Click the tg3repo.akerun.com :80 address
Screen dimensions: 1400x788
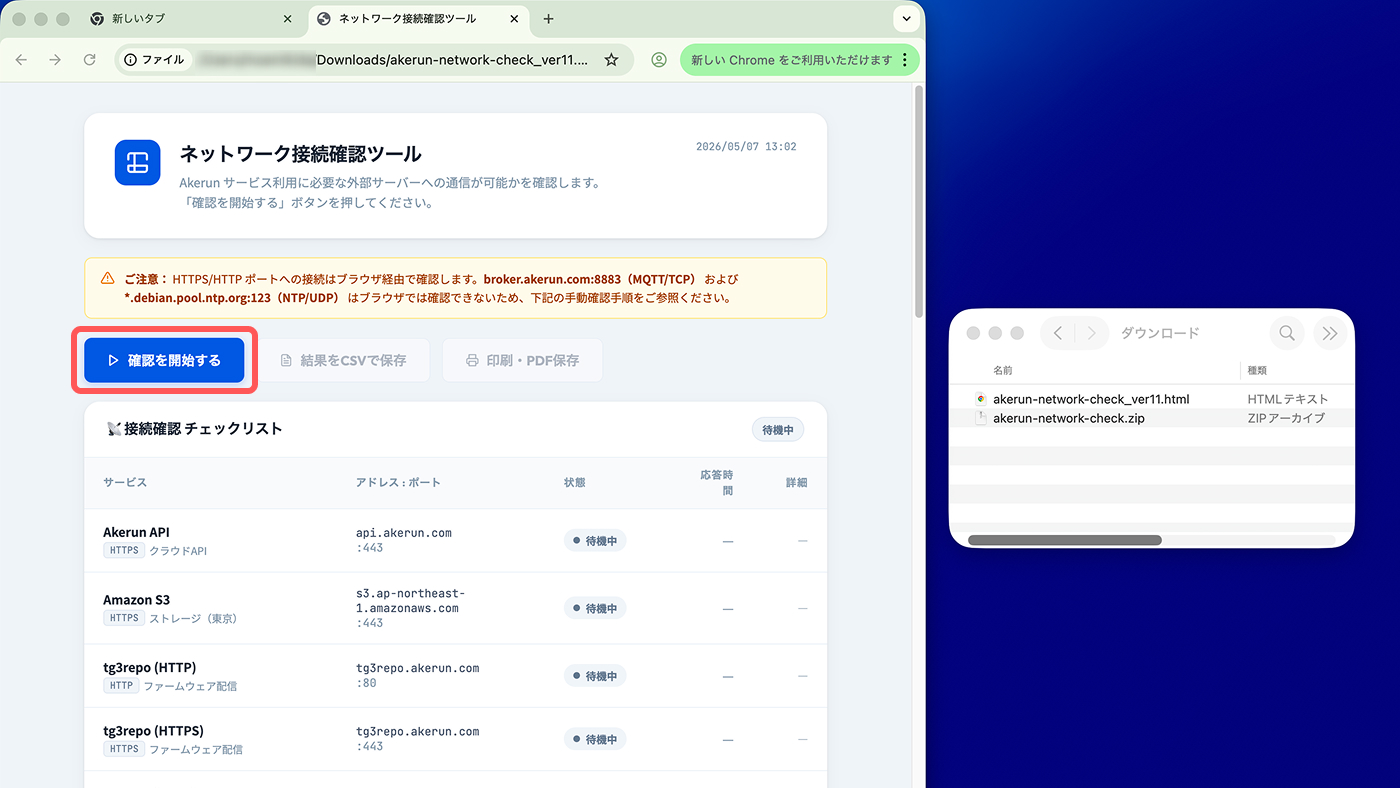pyautogui.click(x=418, y=675)
